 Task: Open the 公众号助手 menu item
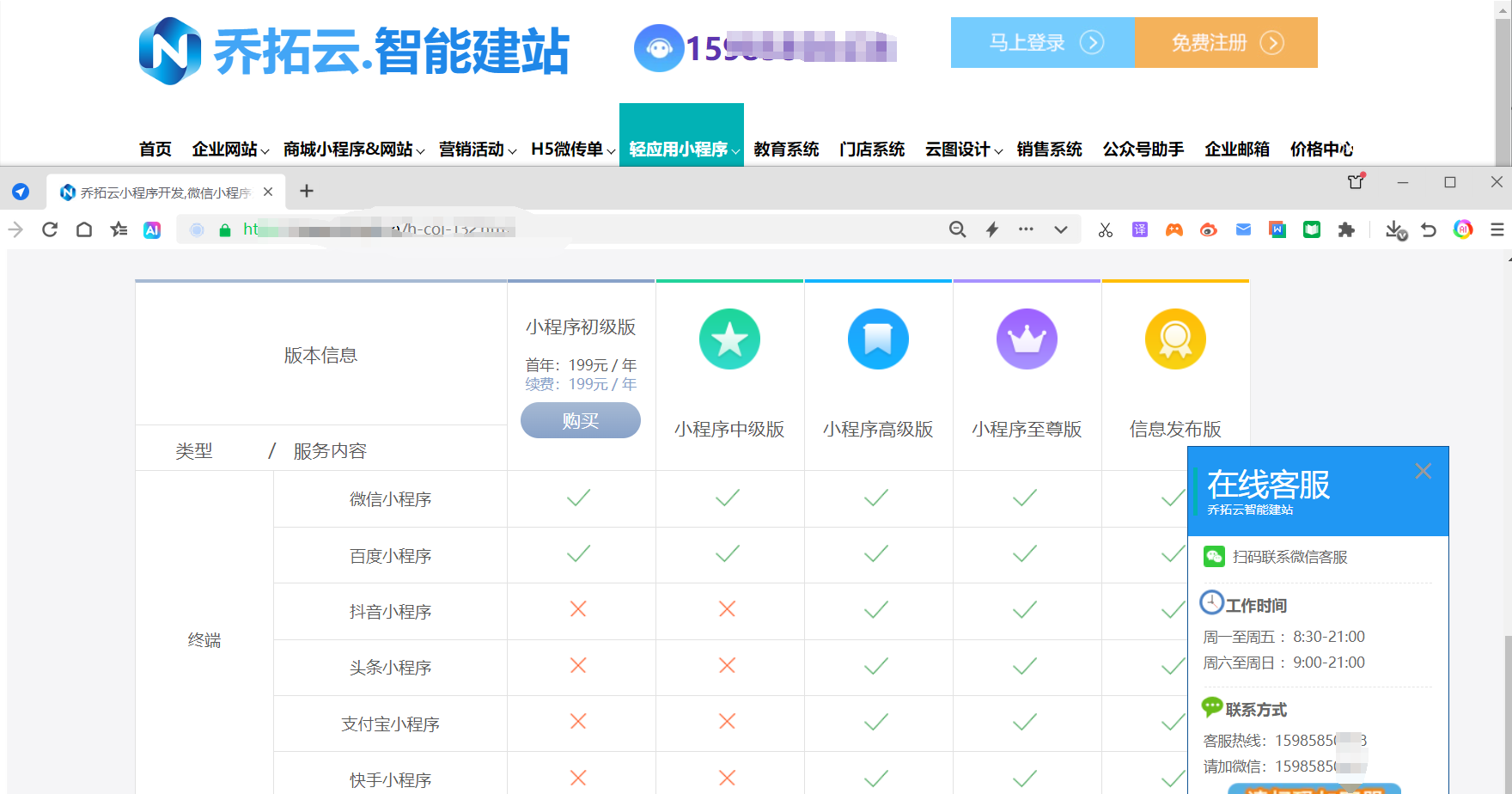click(1143, 150)
